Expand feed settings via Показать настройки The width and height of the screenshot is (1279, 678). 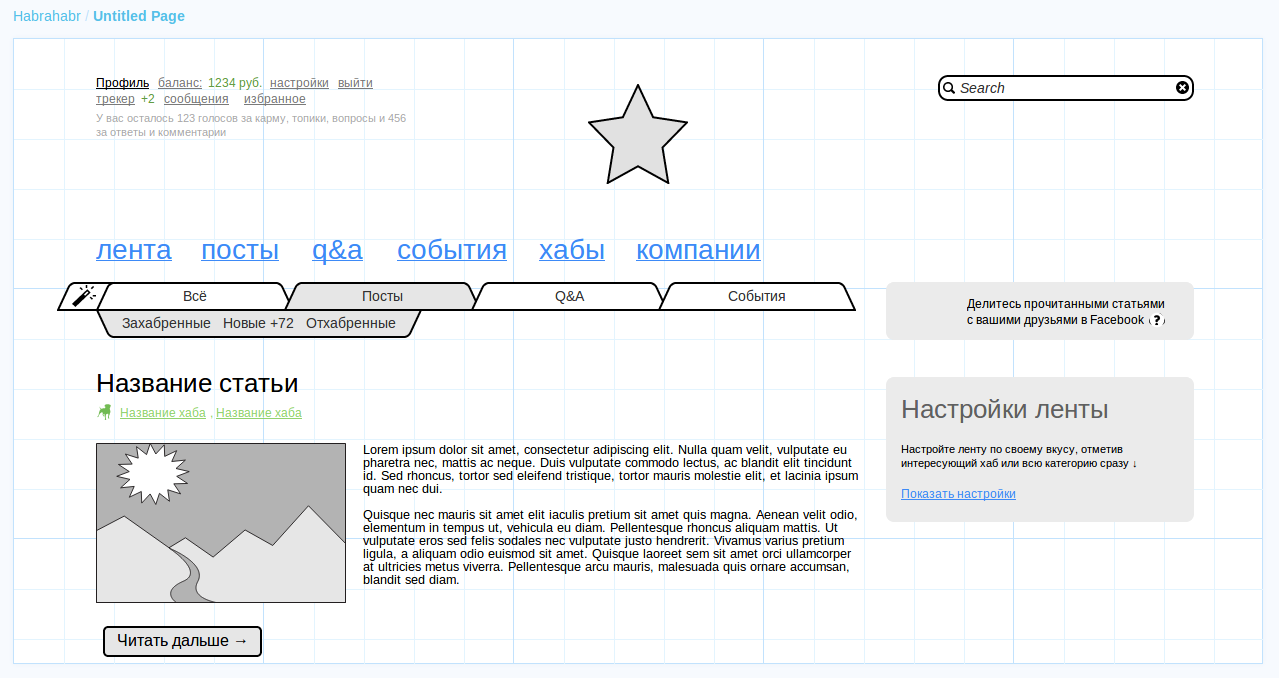[x=958, y=493]
